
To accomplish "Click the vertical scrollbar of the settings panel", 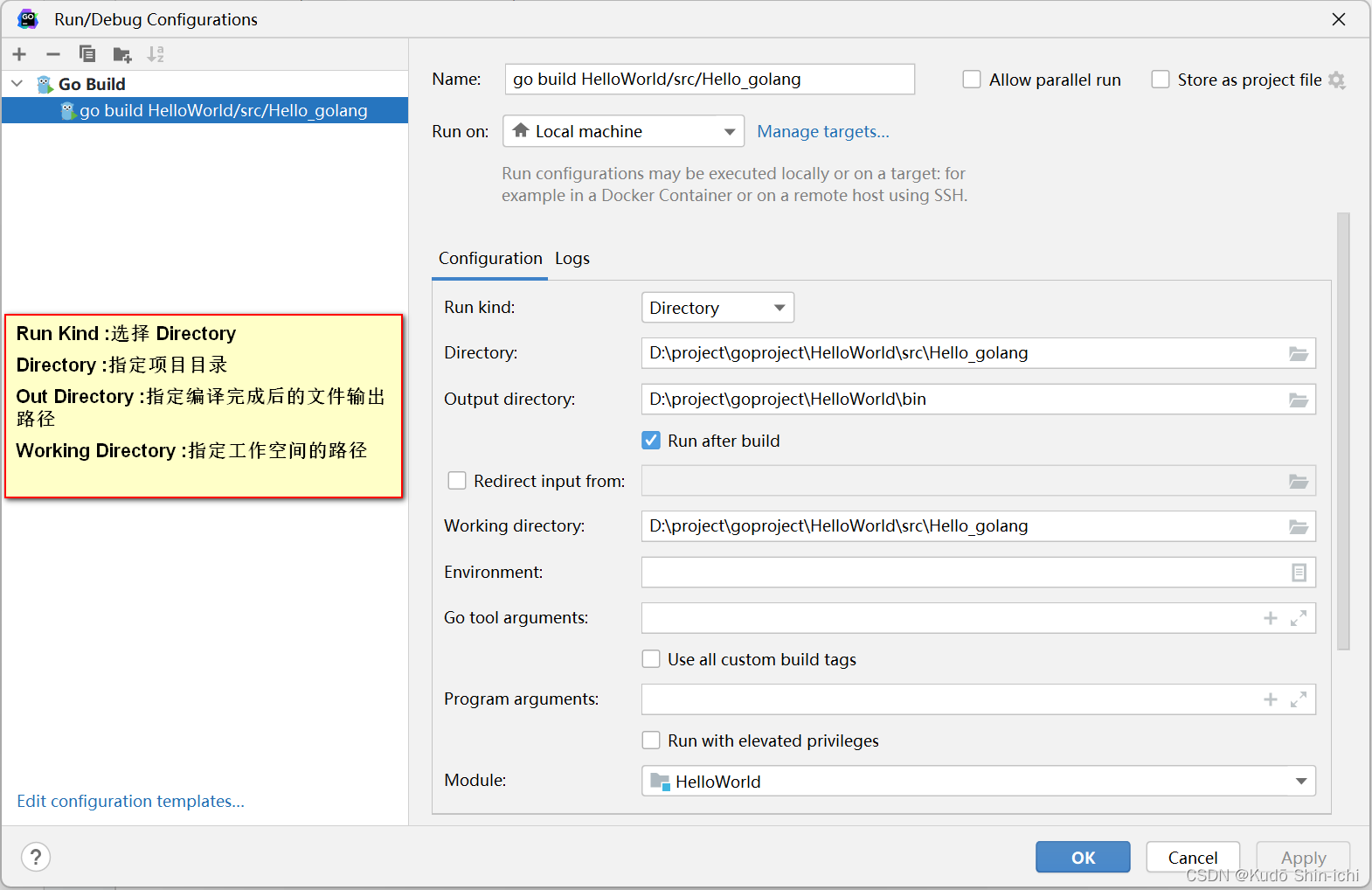I will tap(1343, 432).
